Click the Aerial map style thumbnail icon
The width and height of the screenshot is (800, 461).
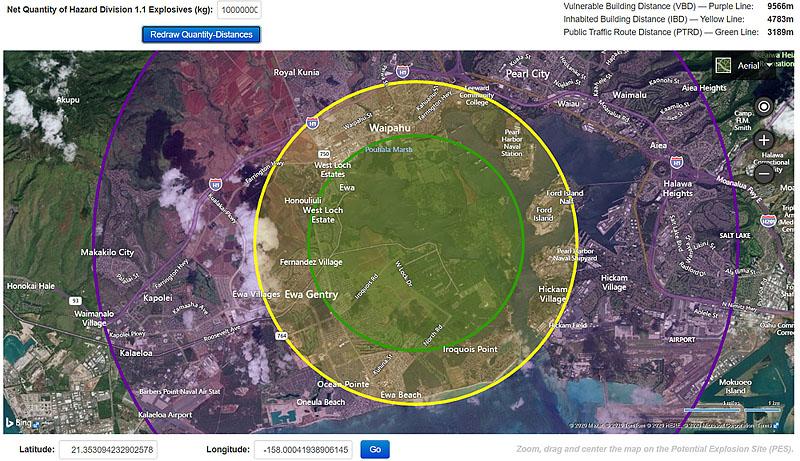723,65
